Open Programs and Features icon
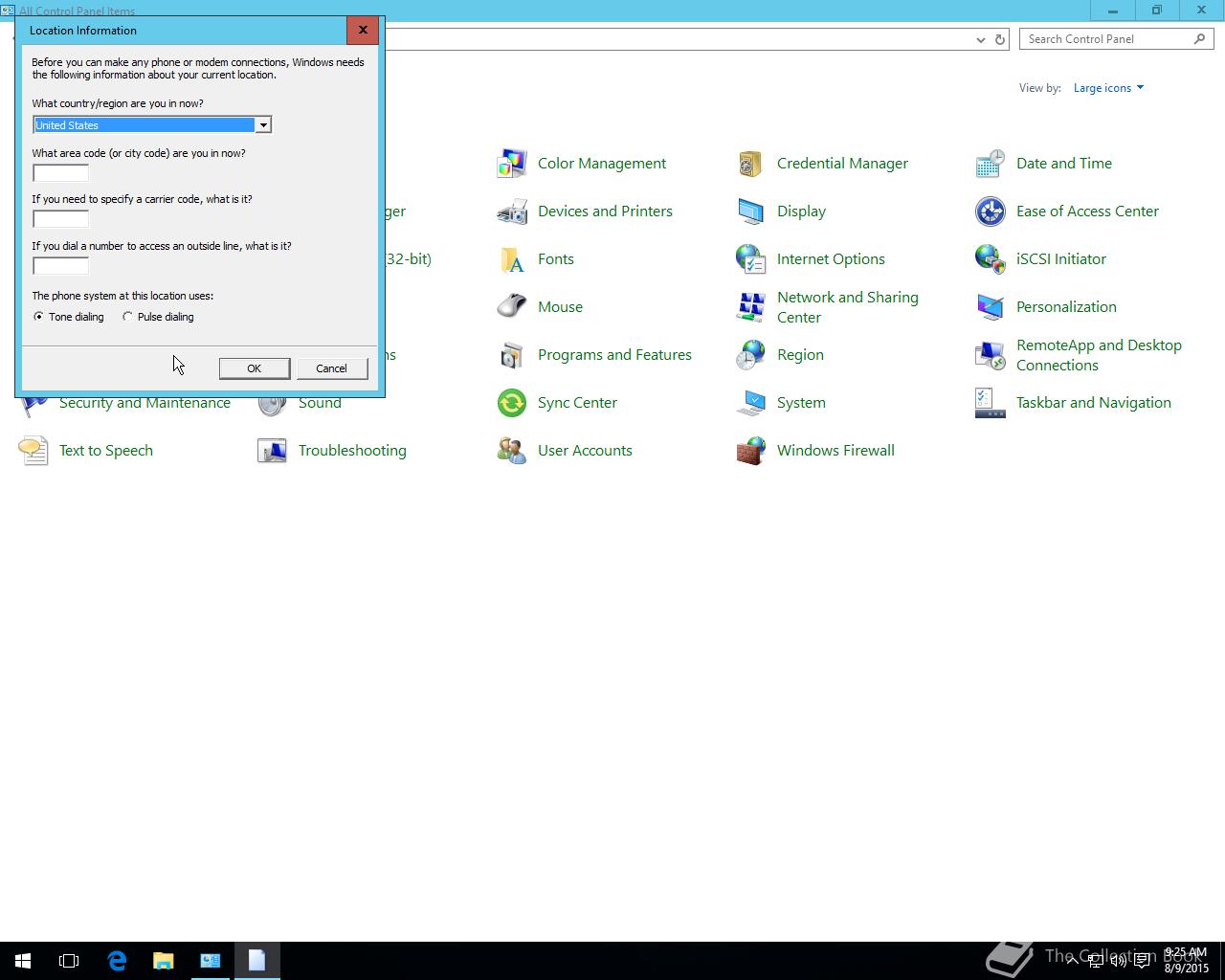Viewport: 1225px width, 980px height. tap(512, 355)
